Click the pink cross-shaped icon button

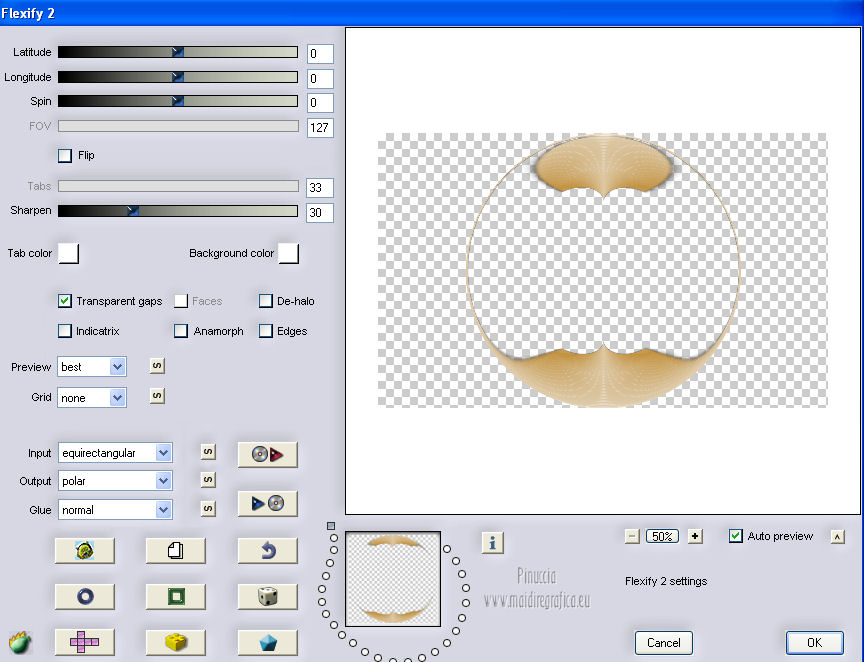[x=84, y=642]
